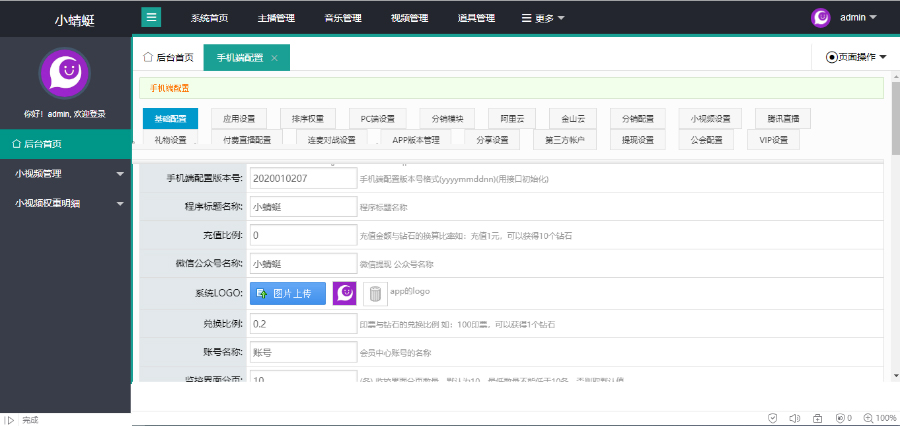Open the admin user dropdown
This screenshot has height=426, width=900.
858,17
